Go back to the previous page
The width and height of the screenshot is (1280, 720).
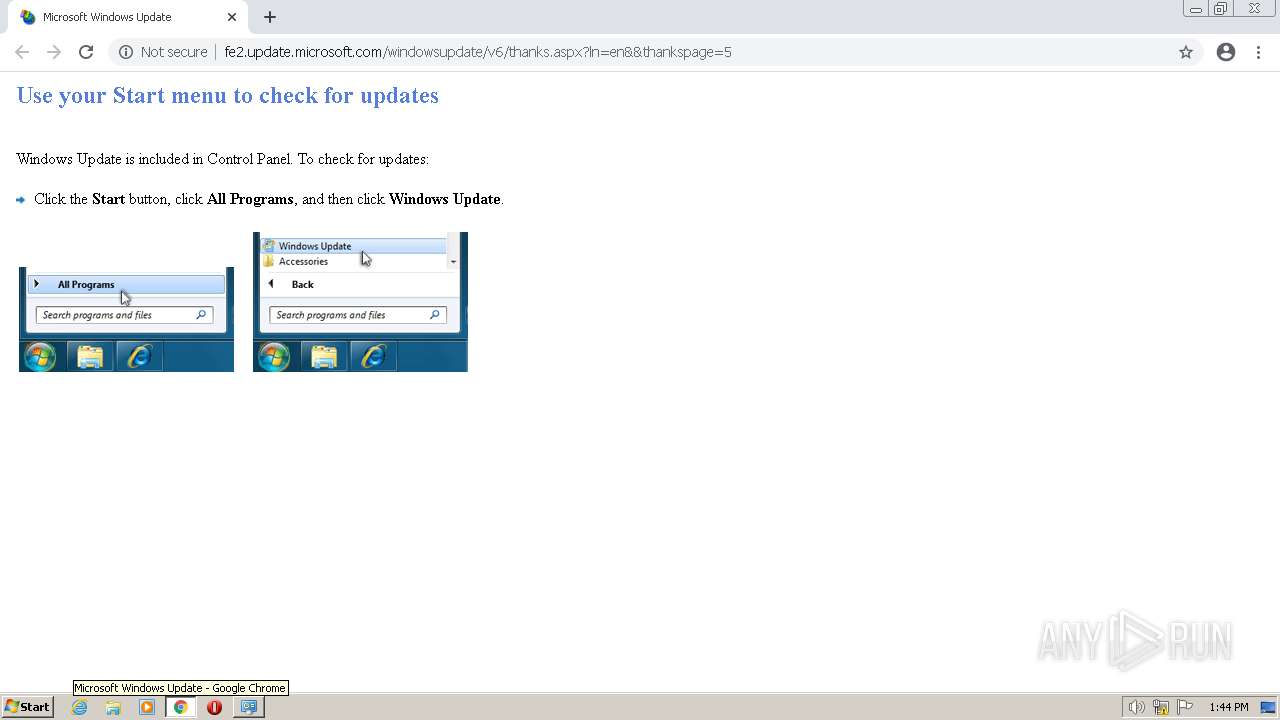[22, 52]
